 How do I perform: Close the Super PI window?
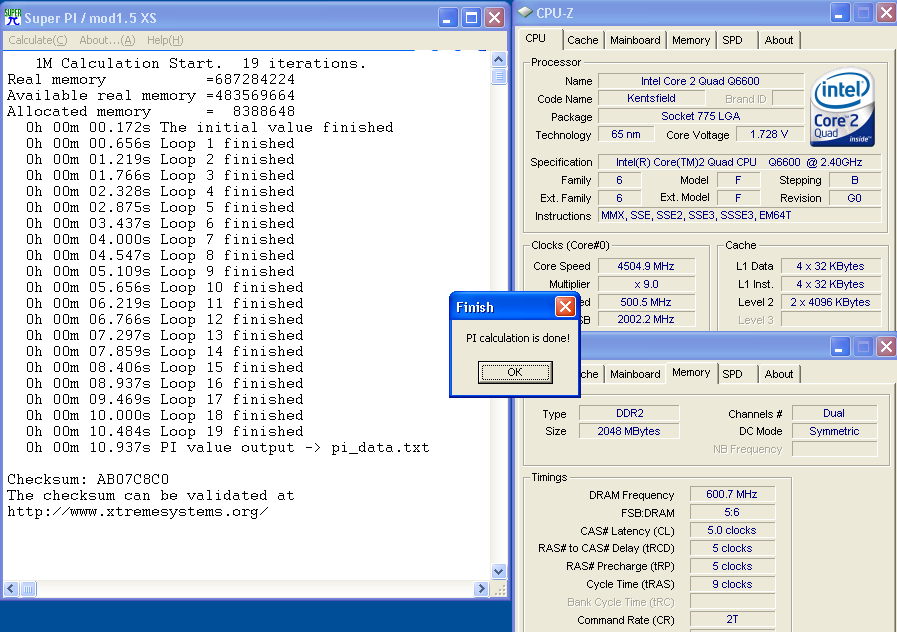[x=494, y=18]
